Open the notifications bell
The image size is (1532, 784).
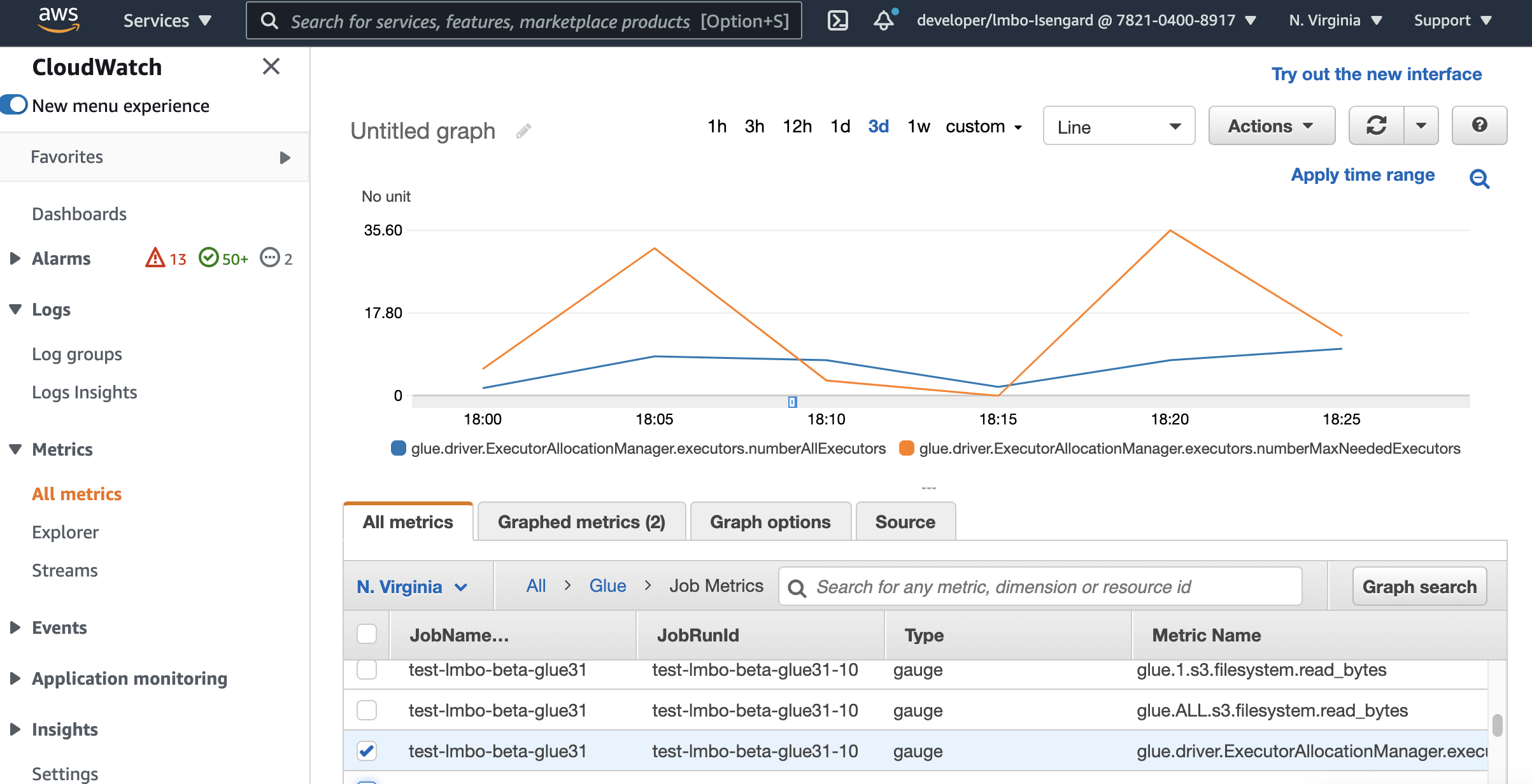point(883,21)
